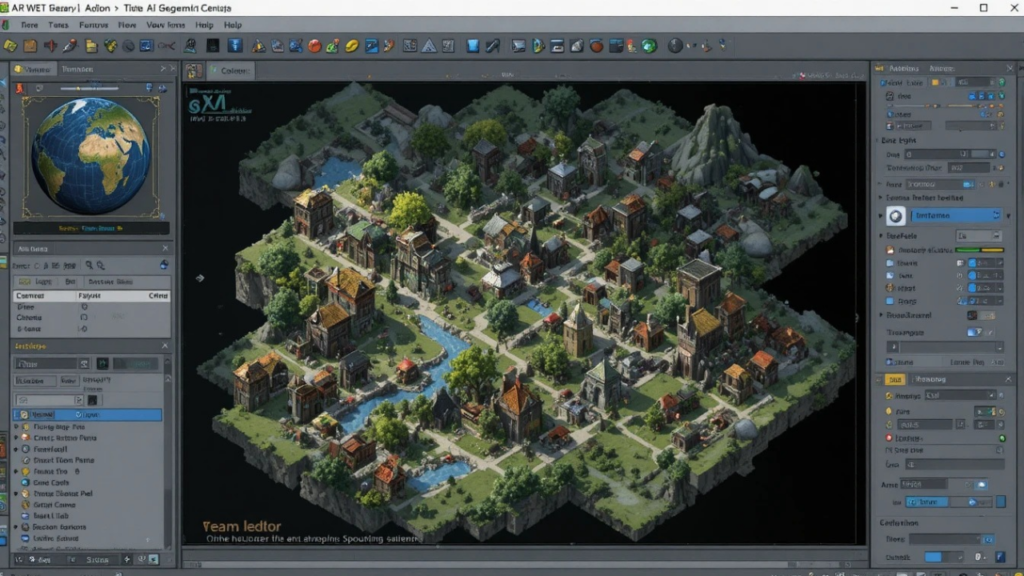This screenshot has width=1024, height=576.
Task: Open the large blue dropdown in right panel
Action: coord(955,216)
